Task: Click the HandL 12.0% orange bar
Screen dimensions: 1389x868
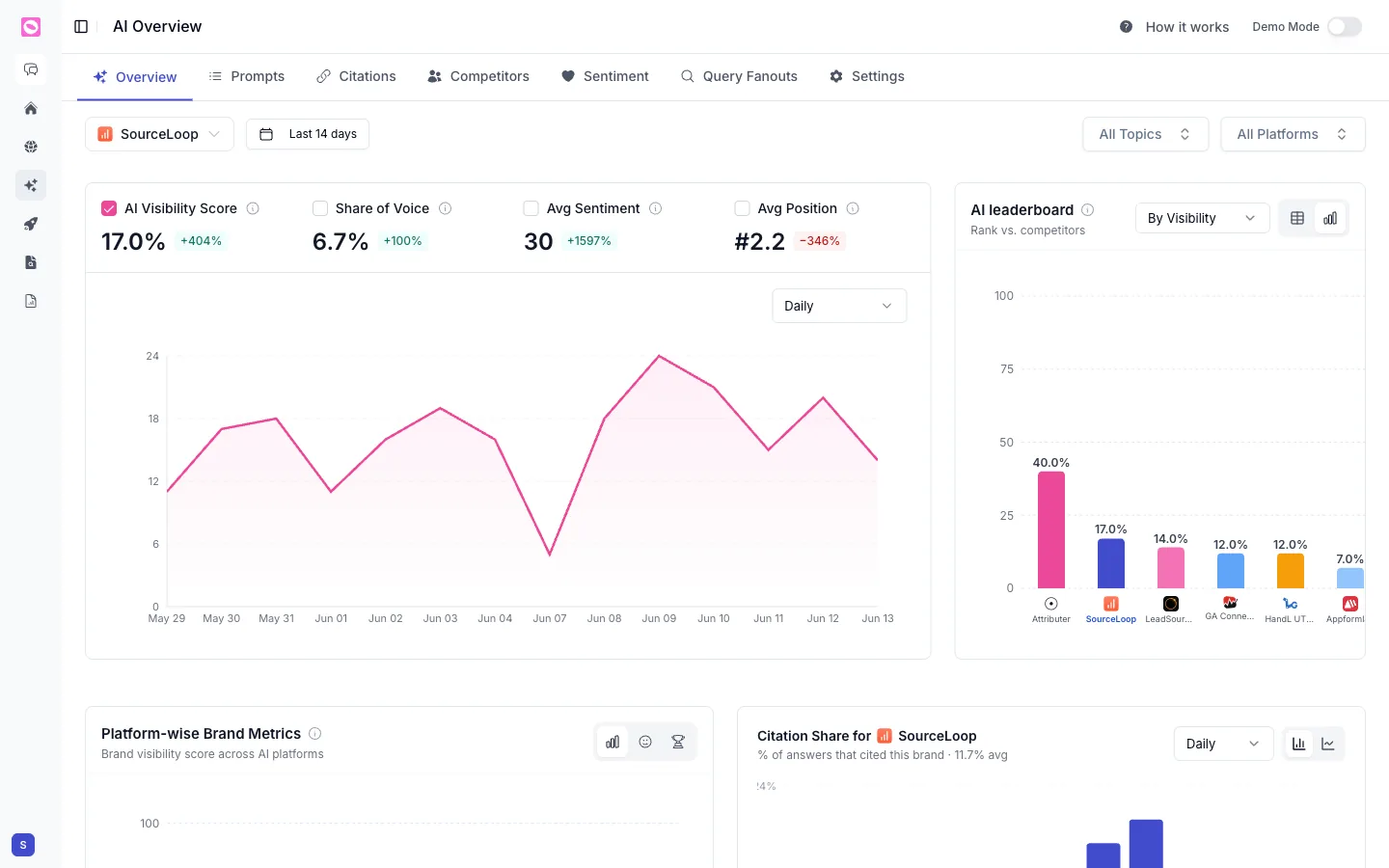Action: point(1291,571)
